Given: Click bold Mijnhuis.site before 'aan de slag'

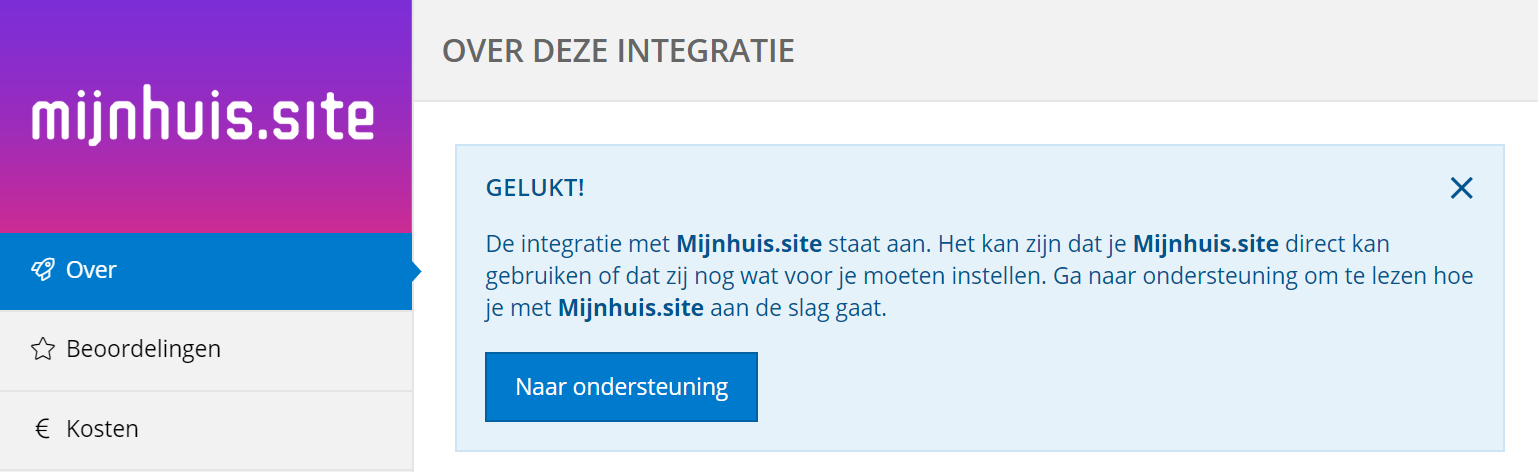Looking at the screenshot, I should [630, 309].
